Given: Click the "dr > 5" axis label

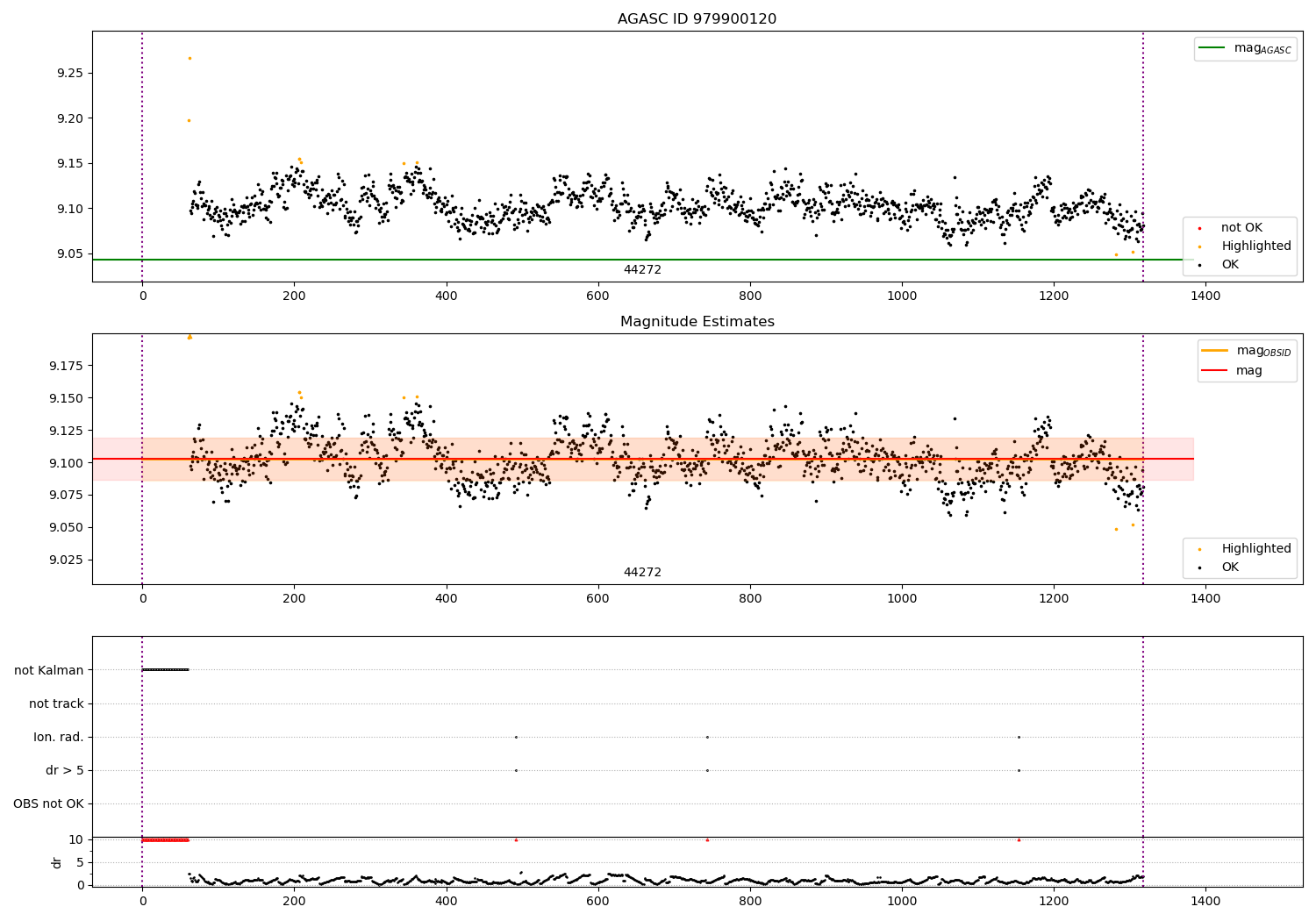Looking at the screenshot, I should pyautogui.click(x=65, y=770).
